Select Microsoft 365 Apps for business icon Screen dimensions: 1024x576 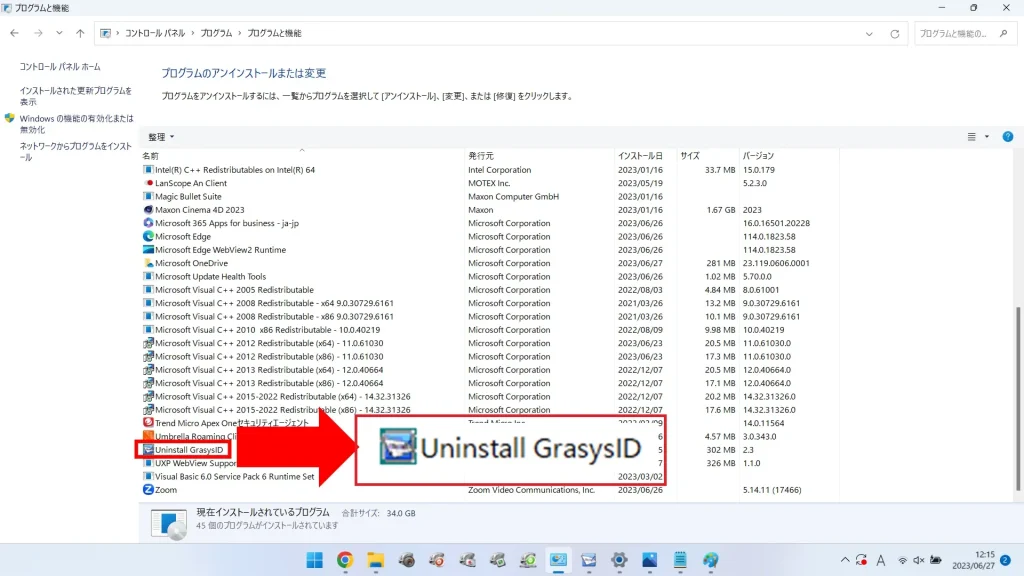pos(148,223)
